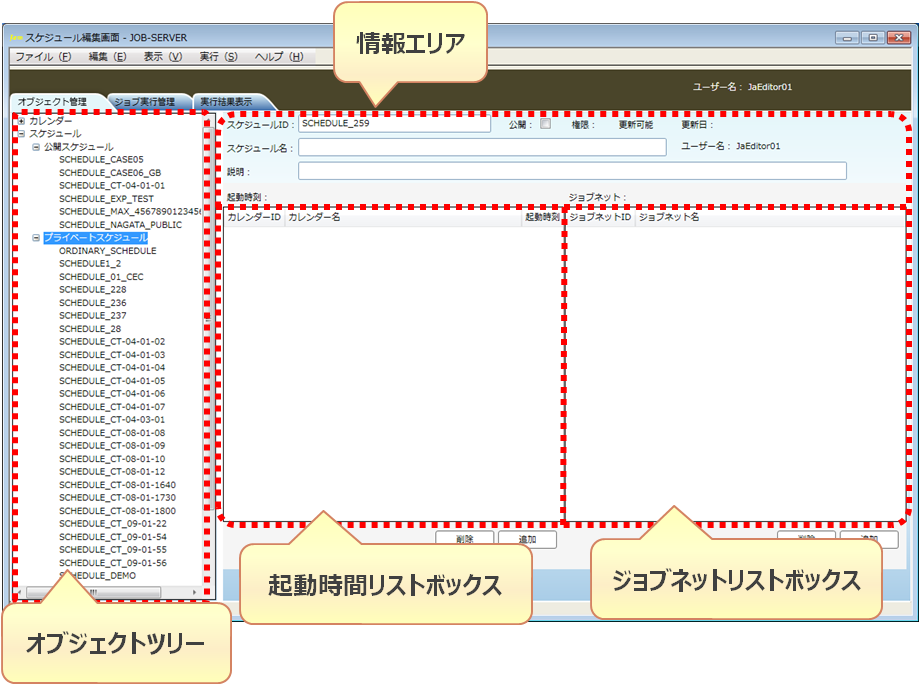Switch to the ジョブ実行管理 tab

[144, 102]
